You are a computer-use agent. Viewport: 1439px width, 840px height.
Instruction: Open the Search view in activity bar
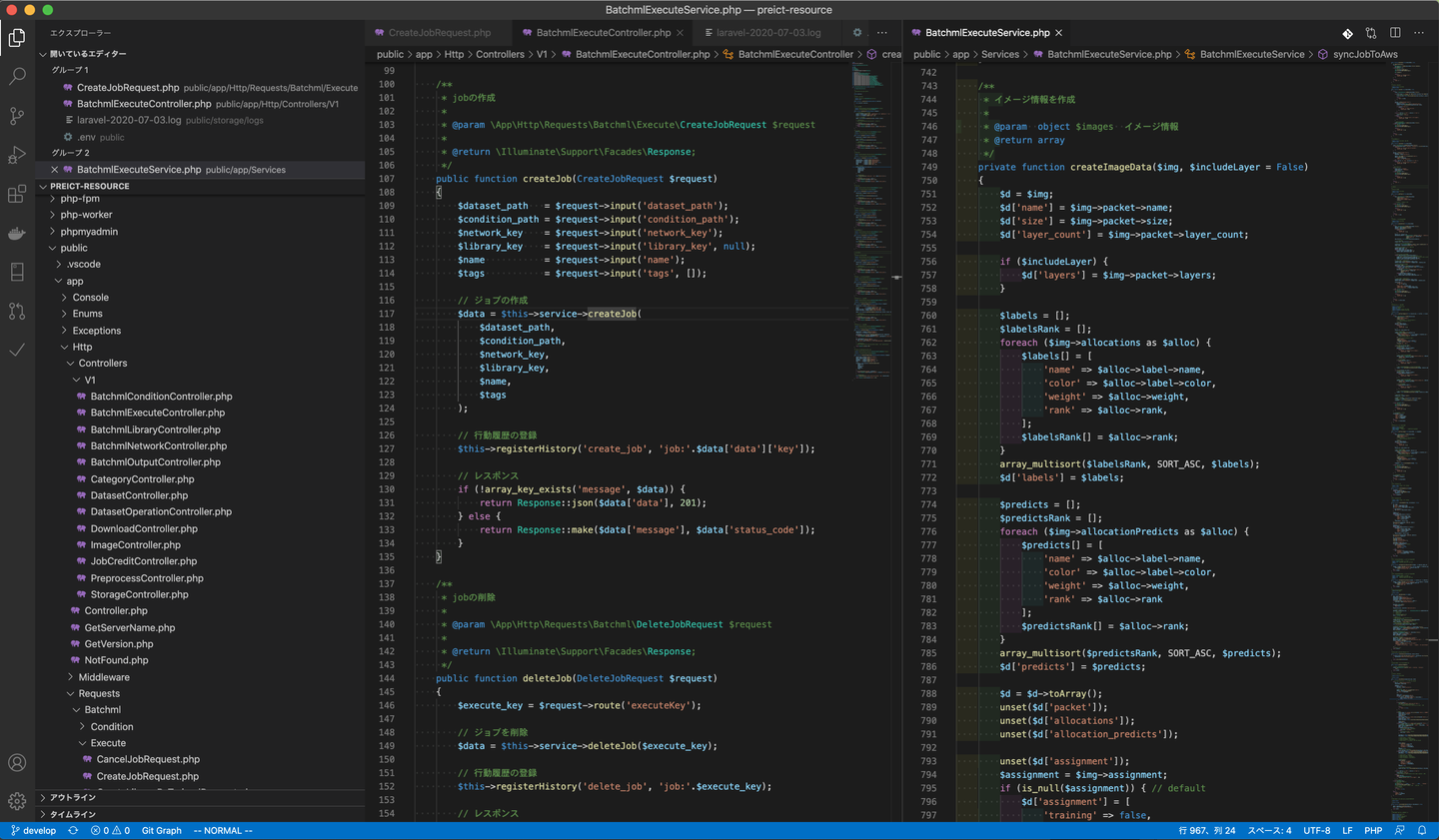[x=17, y=76]
